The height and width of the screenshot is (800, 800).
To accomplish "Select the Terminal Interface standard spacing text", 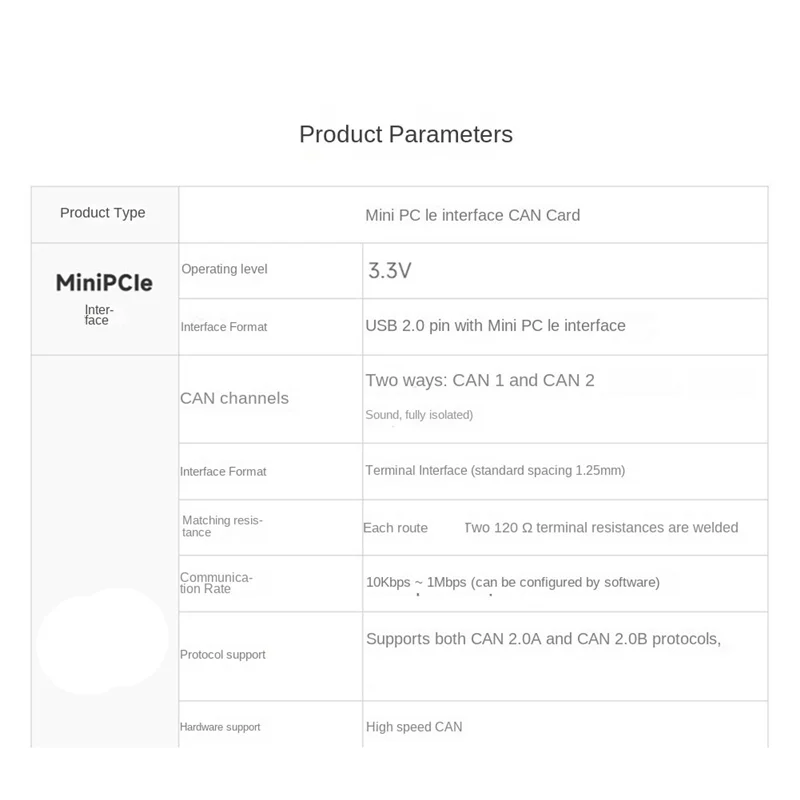I will click(495, 470).
